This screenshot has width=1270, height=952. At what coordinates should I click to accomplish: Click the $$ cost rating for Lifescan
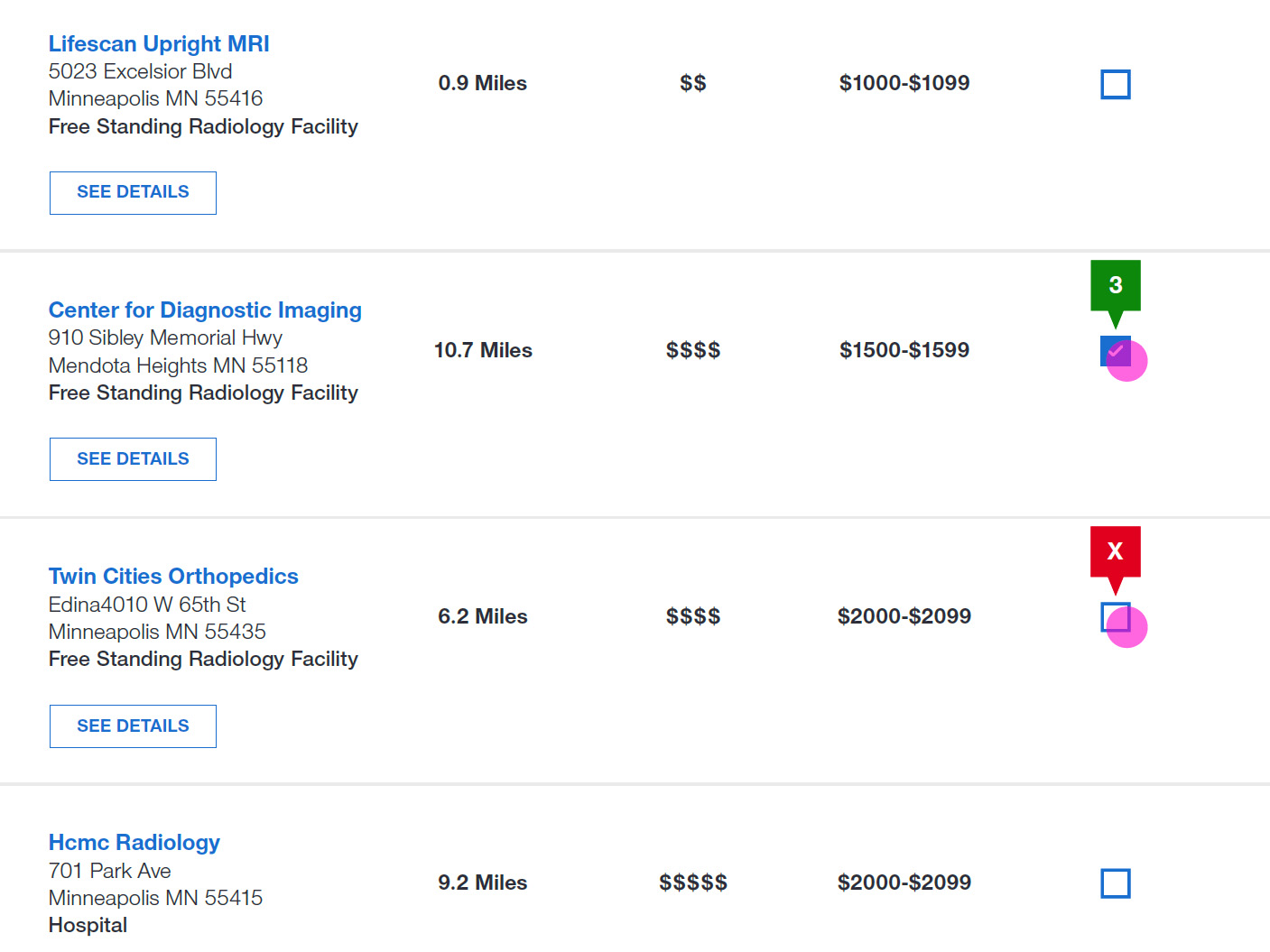point(693,83)
